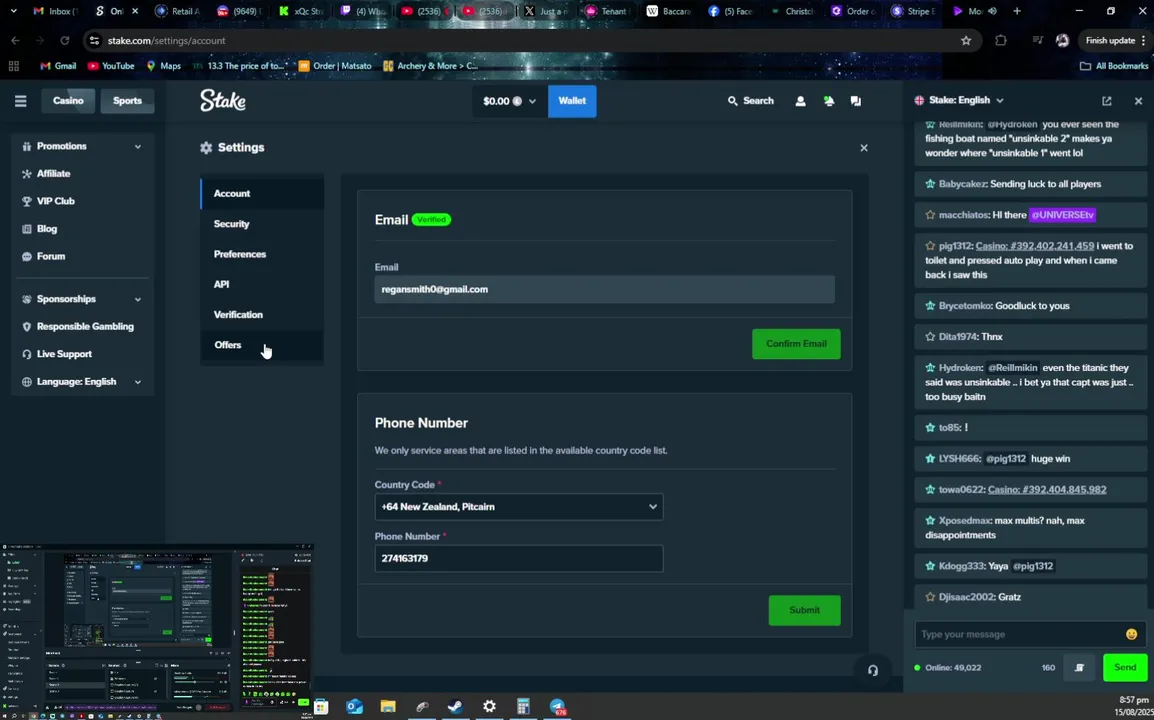Open Microsoft Store from the taskbar
Screen dimensions: 1154x720
321,707
